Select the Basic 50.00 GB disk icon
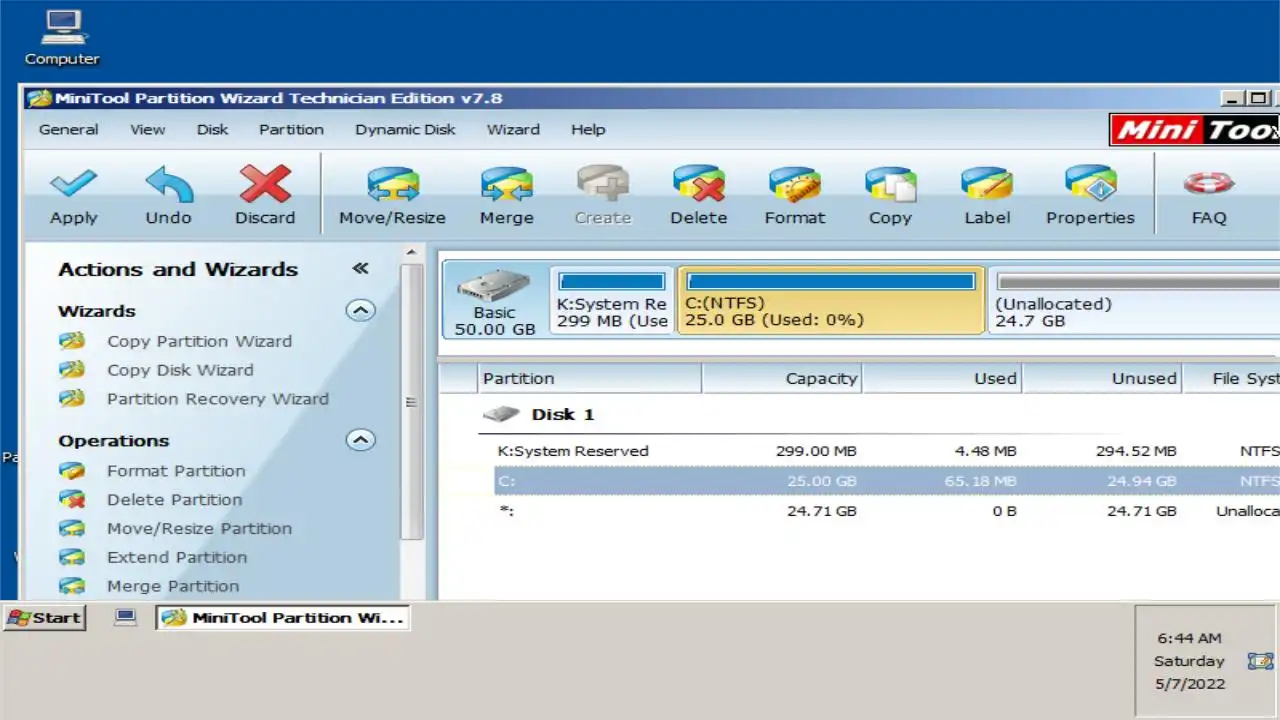1280x720 pixels. click(494, 286)
